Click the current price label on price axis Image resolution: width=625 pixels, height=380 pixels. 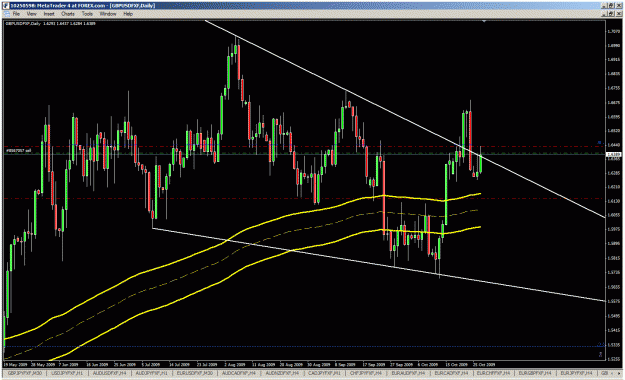[x=613, y=154]
